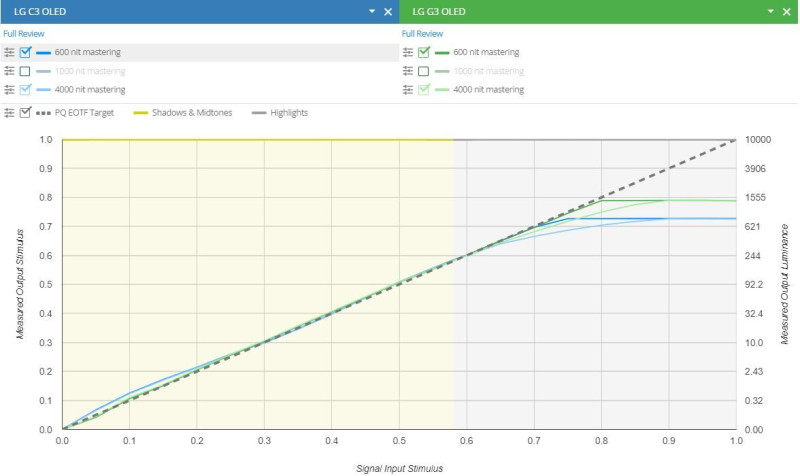Click the '621' luminance axis value
Viewport: 800px width, 476px height.
(753, 227)
